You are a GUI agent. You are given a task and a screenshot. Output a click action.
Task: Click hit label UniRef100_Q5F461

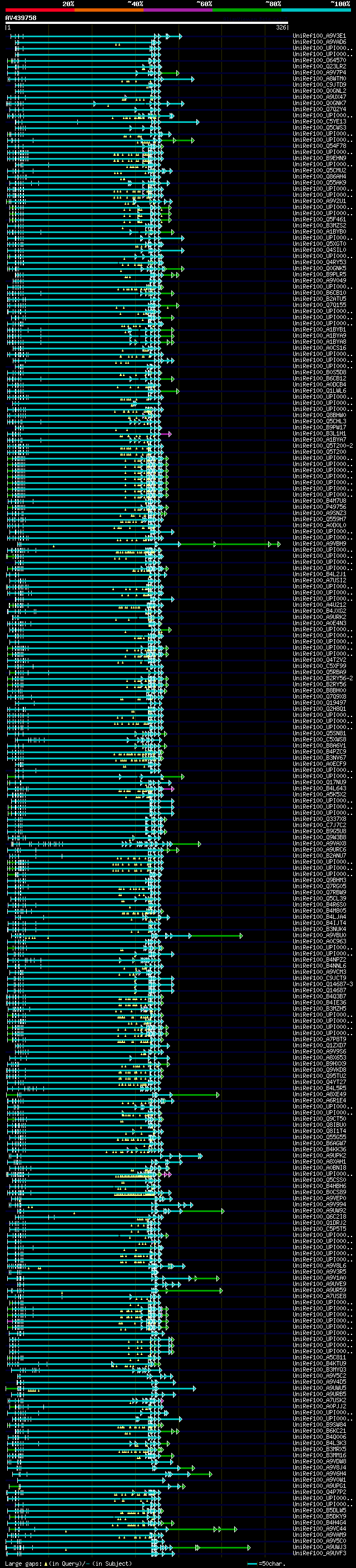(319, 219)
